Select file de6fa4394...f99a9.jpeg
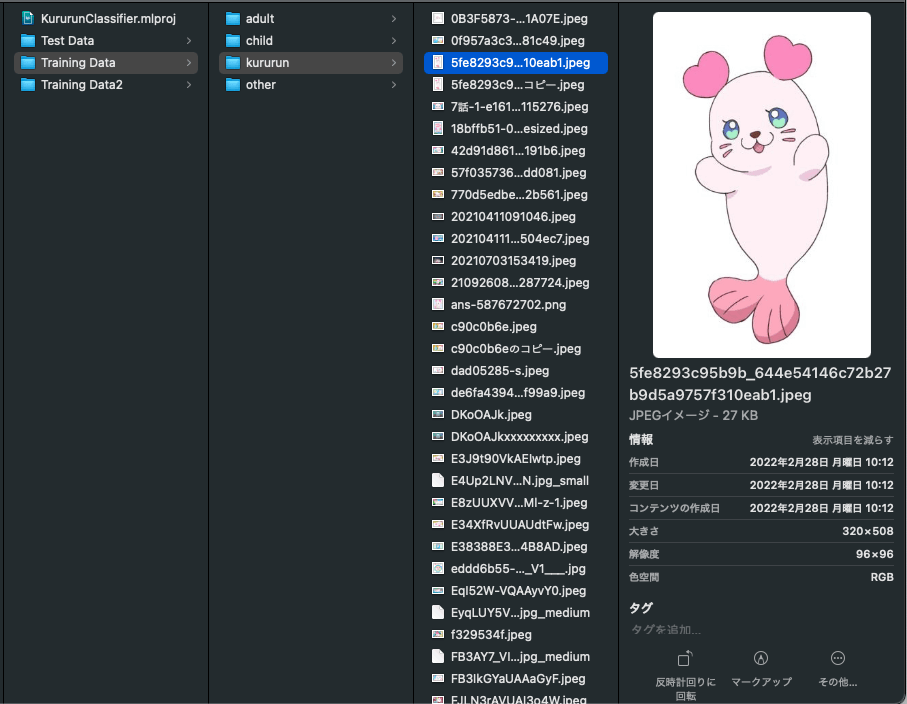Screen dimensions: 907x704 pyautogui.click(x=516, y=392)
